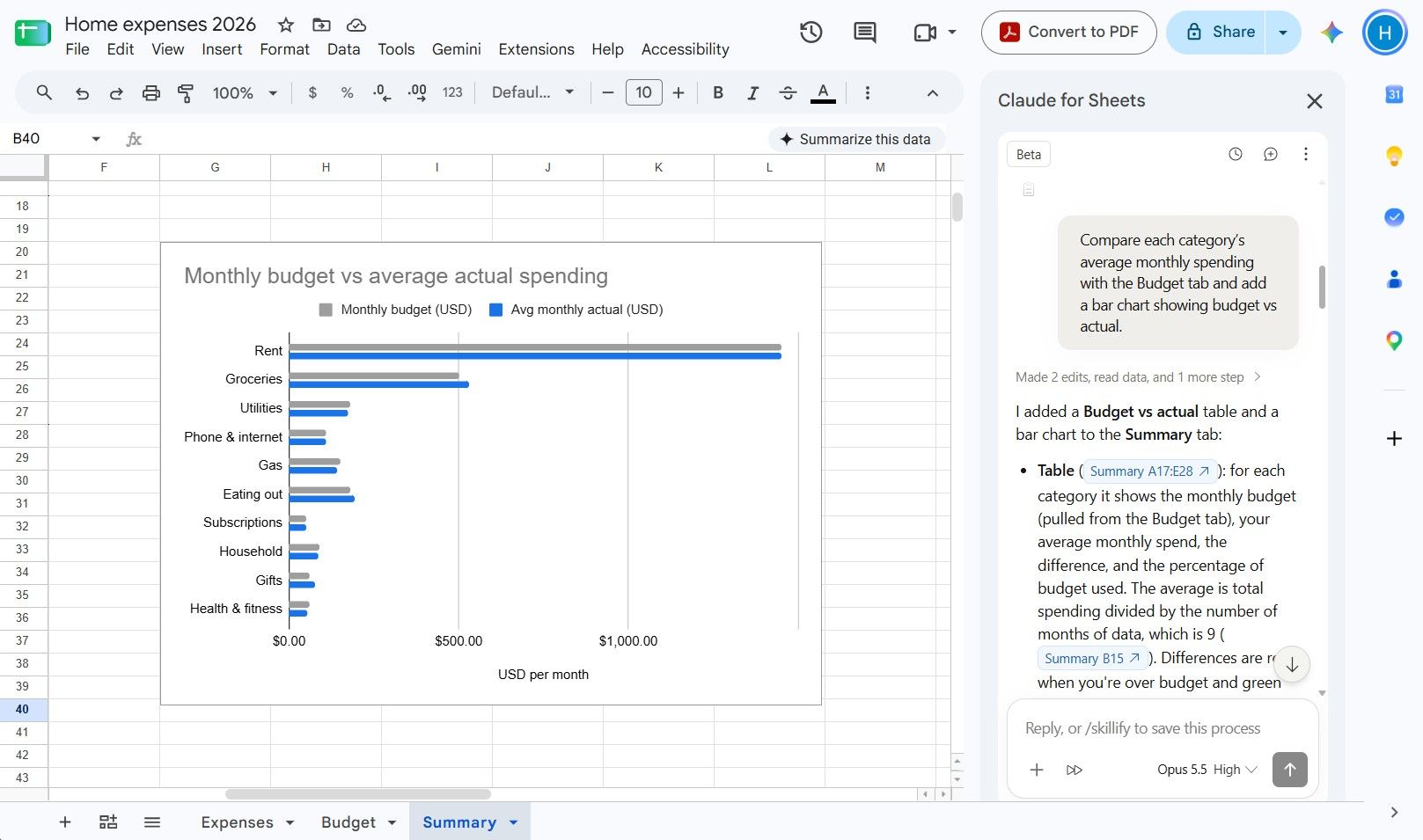The height and width of the screenshot is (840, 1423).
Task: Click the font size input field
Action: (644, 92)
